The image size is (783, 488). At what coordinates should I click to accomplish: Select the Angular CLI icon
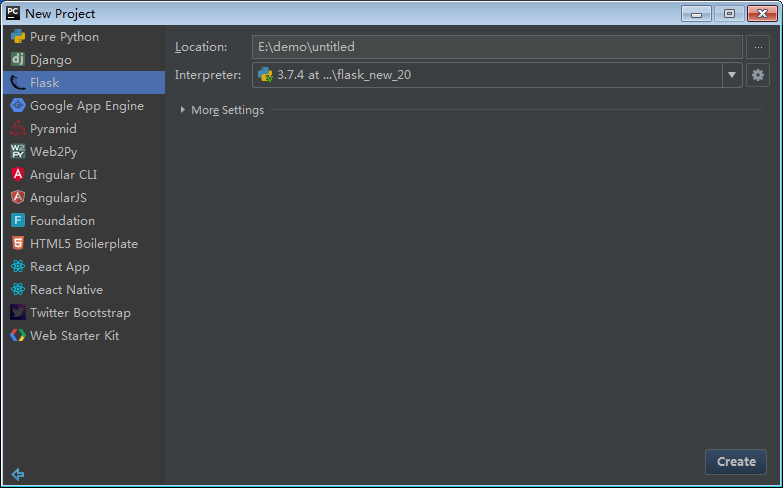coord(18,174)
